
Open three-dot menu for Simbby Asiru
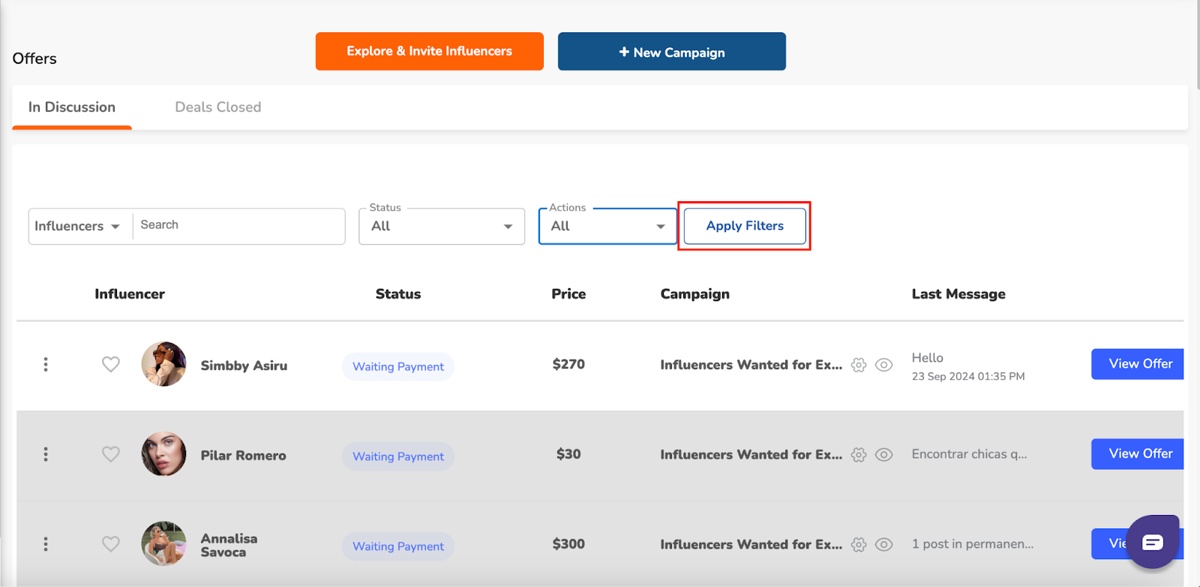pos(46,365)
